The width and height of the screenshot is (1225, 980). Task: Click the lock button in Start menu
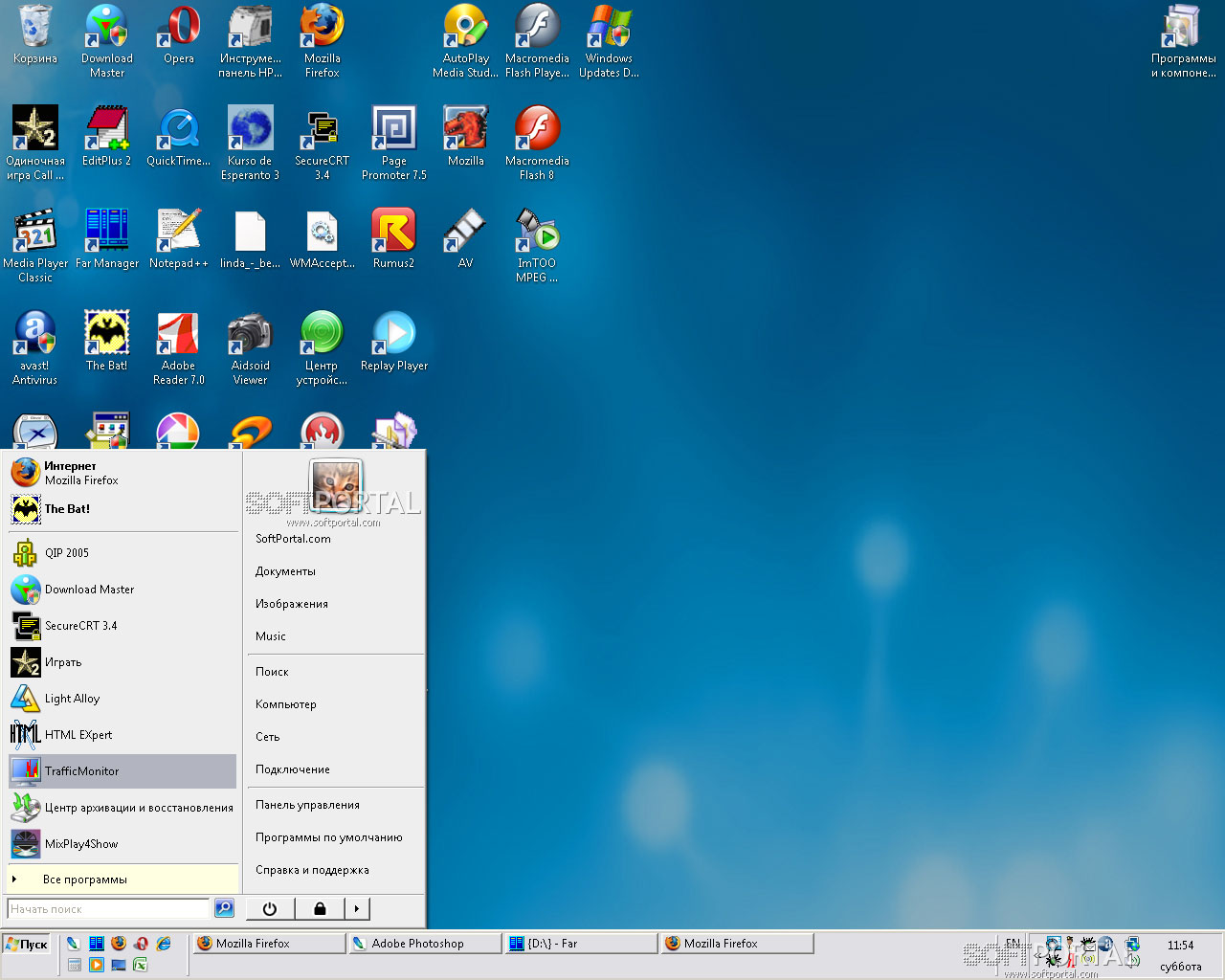(x=320, y=909)
